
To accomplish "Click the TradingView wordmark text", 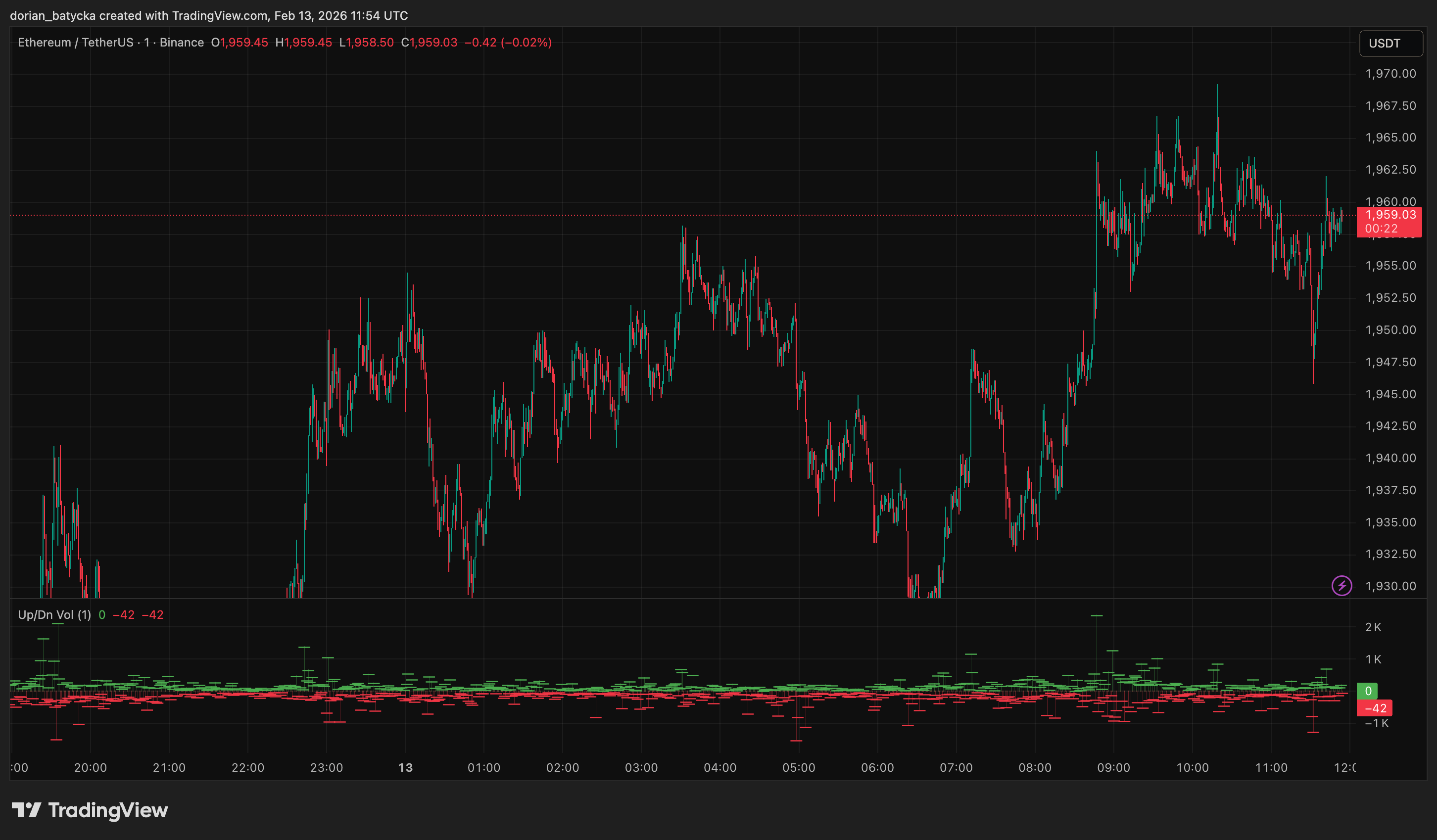I will [108, 810].
